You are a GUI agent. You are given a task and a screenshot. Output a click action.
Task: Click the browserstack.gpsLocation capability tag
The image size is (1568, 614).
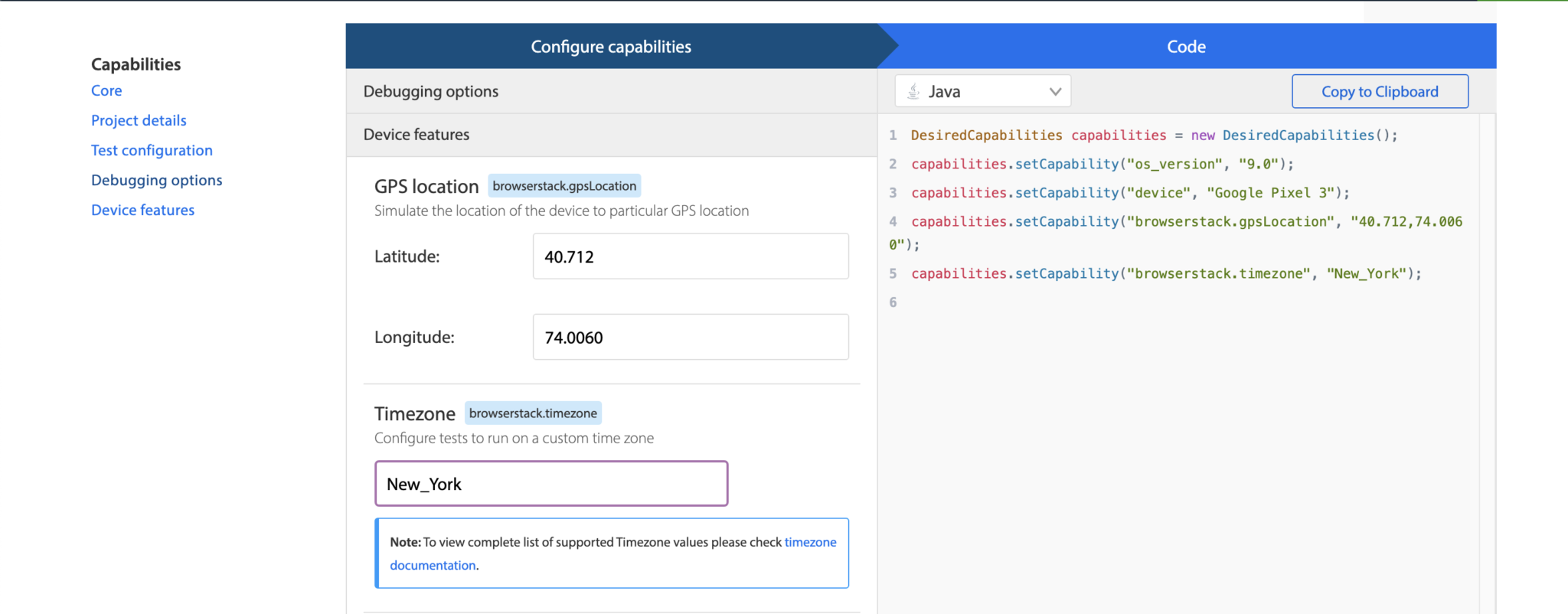pyautogui.click(x=564, y=186)
